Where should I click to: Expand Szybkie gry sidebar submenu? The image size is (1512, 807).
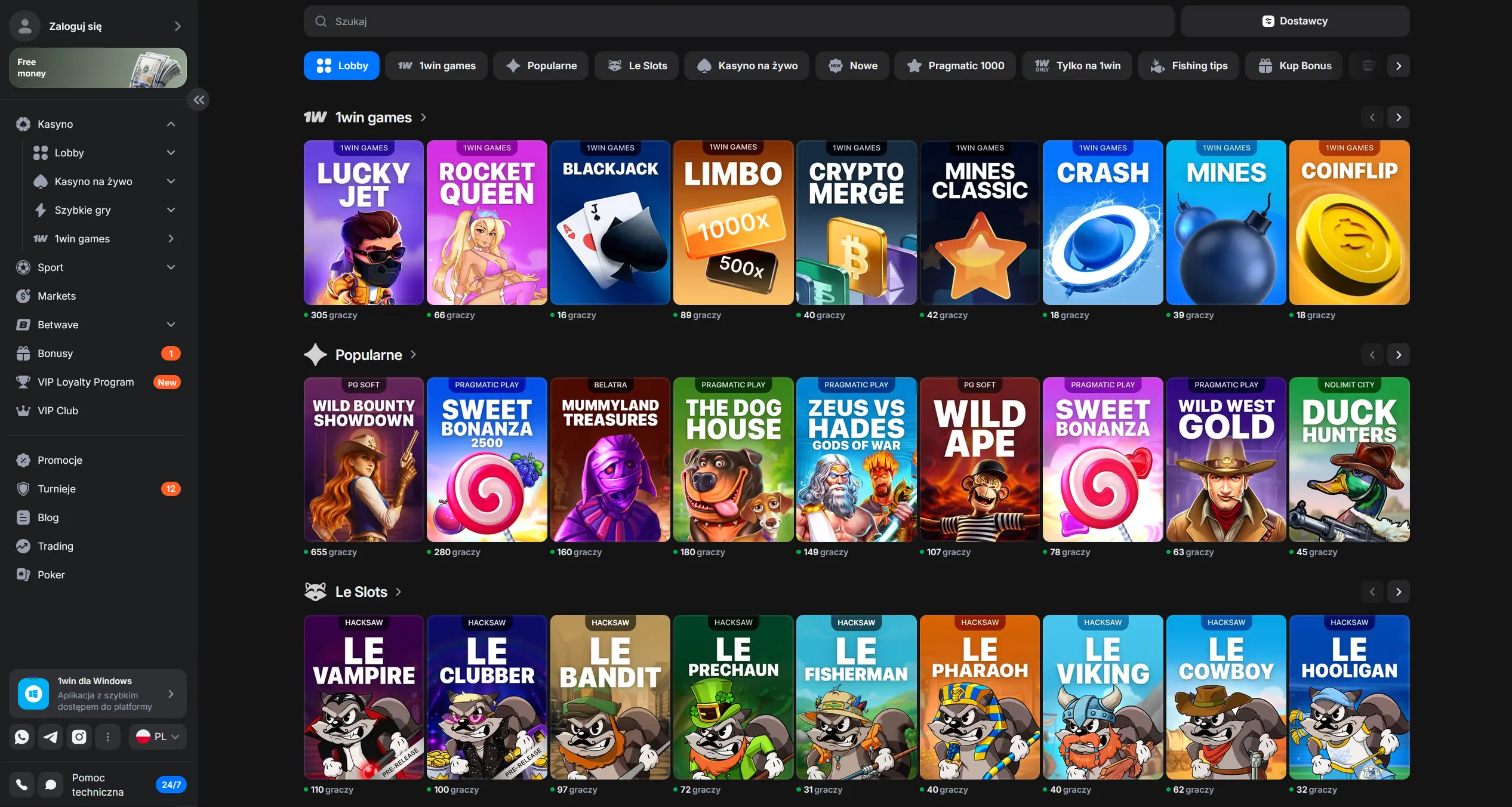pyautogui.click(x=171, y=210)
